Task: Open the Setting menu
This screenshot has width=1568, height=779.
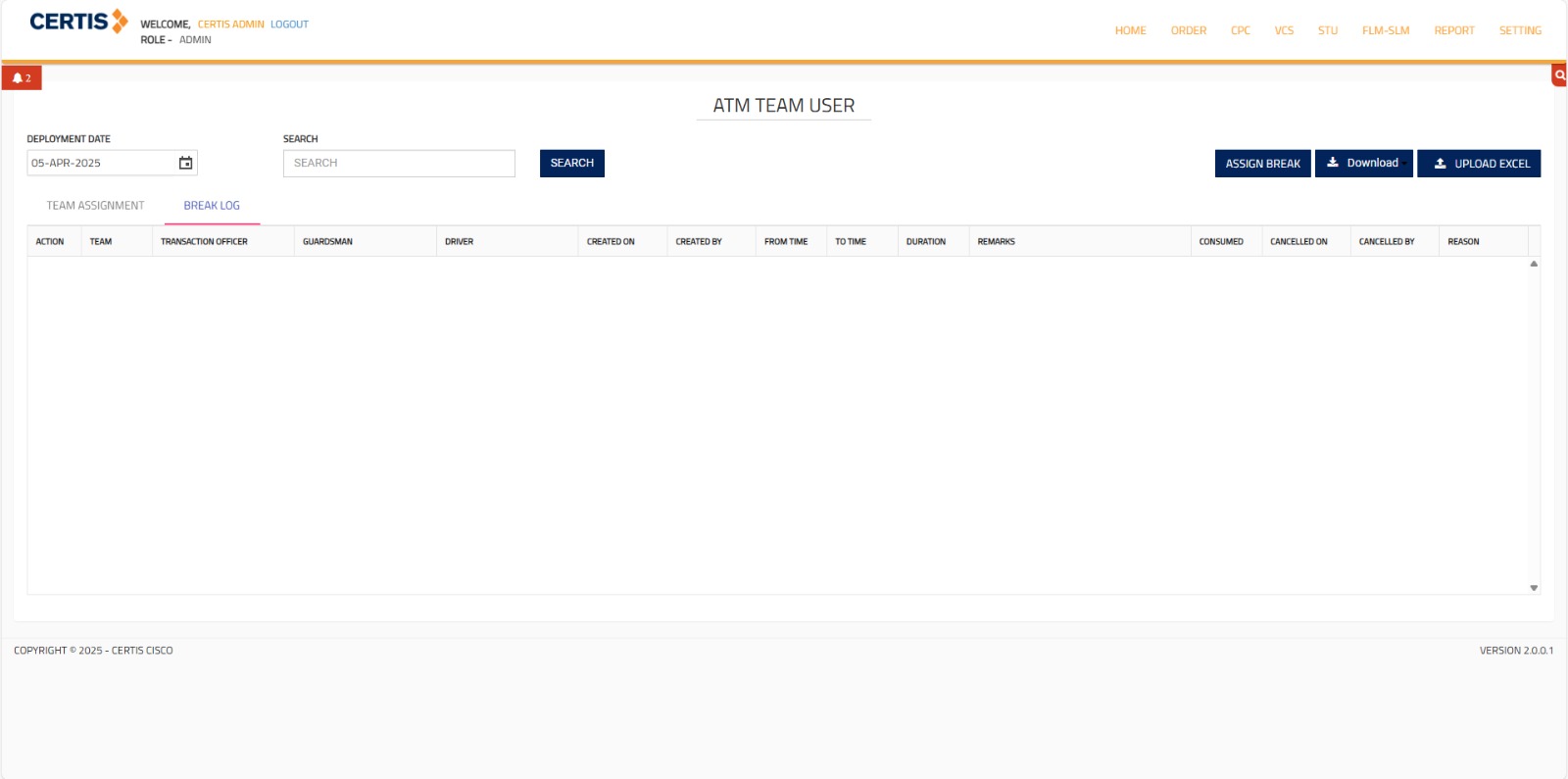Action: pyautogui.click(x=1519, y=30)
